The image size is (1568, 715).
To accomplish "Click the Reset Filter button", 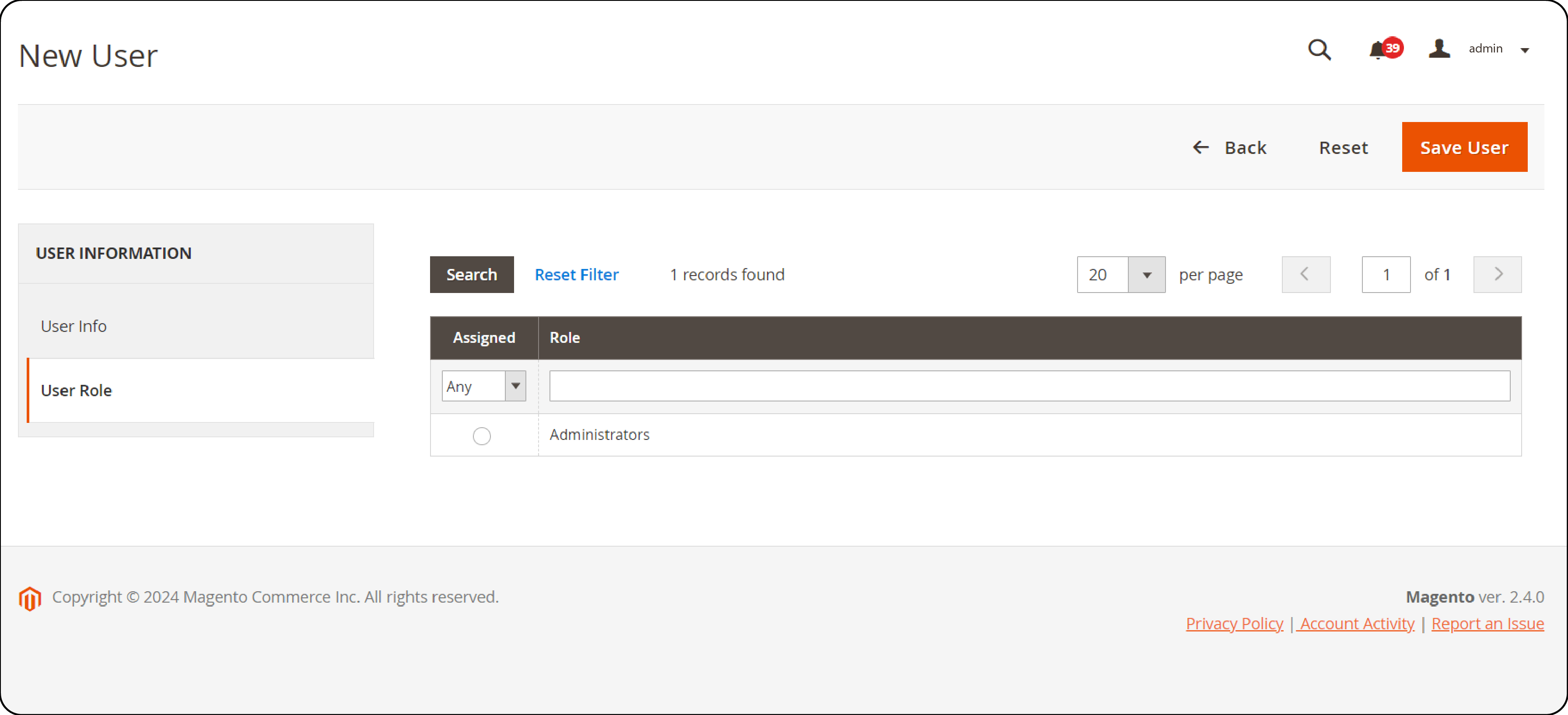I will click(x=577, y=274).
